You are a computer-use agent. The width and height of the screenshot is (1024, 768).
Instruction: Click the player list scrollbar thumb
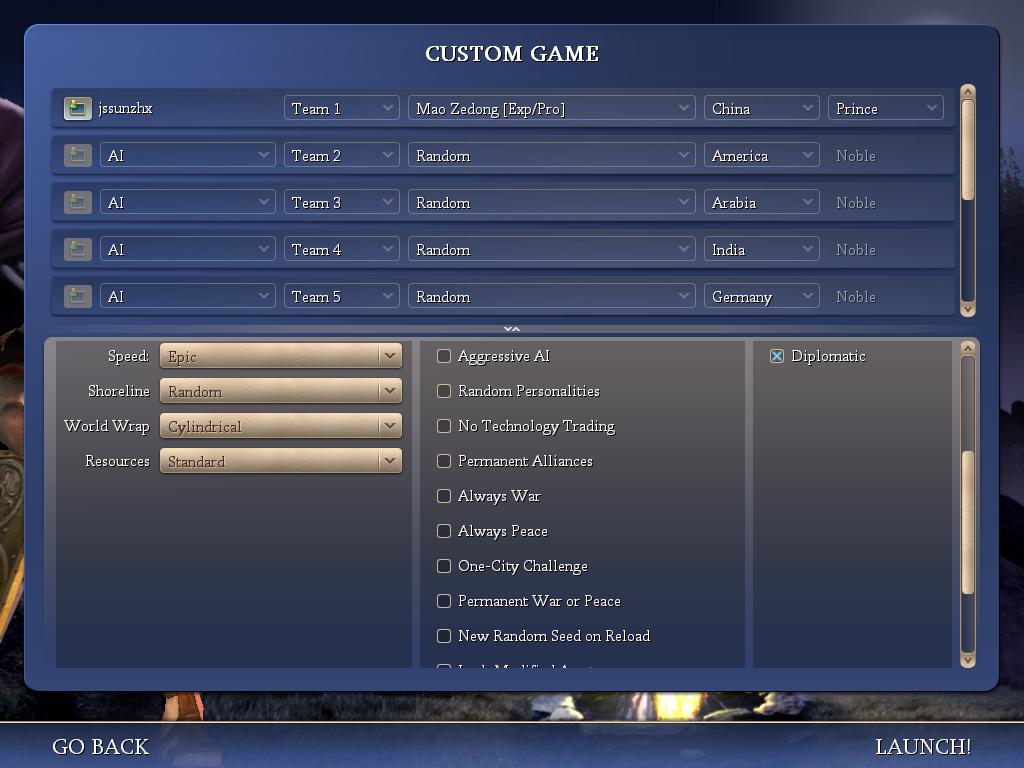968,150
